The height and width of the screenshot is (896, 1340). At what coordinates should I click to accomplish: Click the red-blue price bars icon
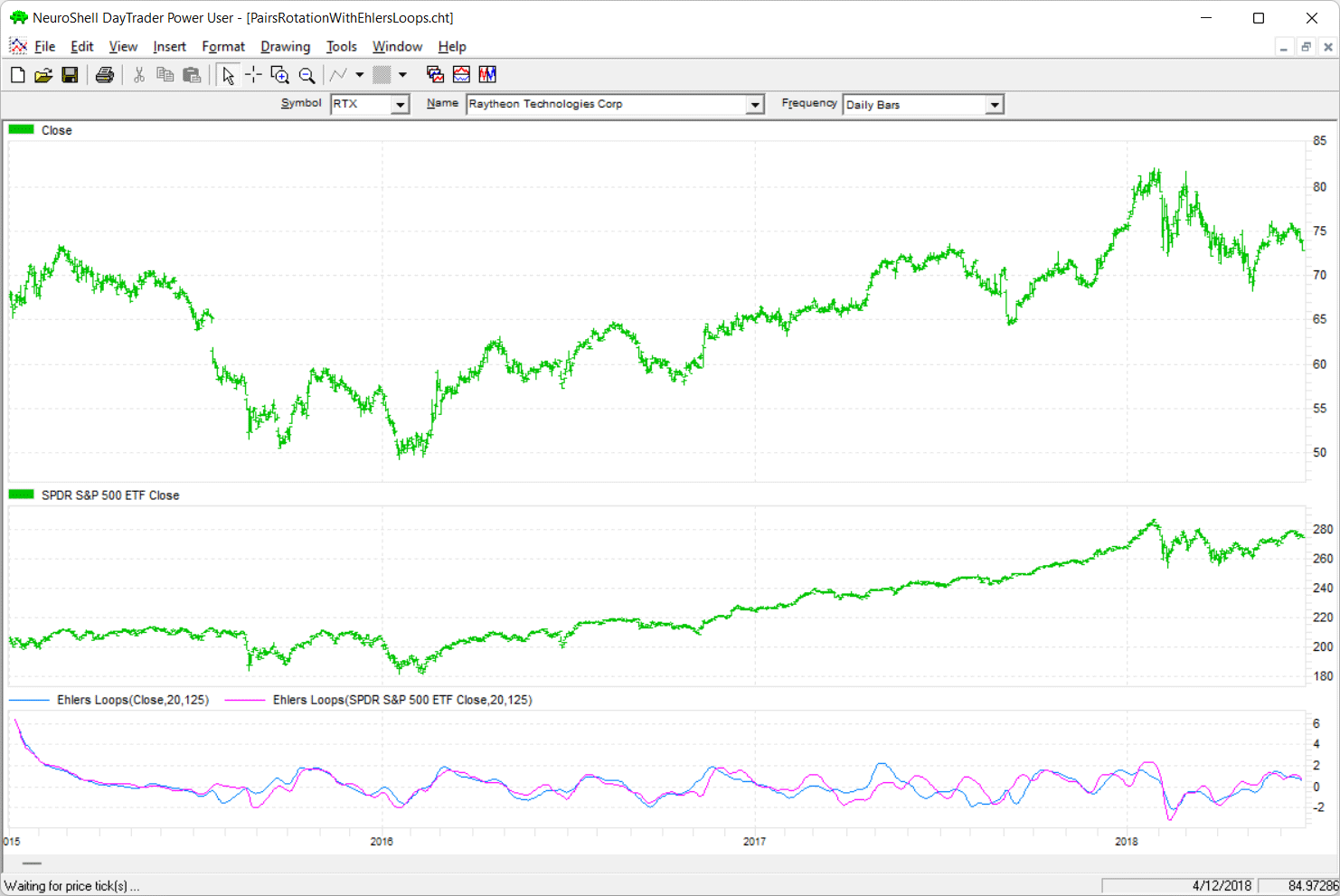pos(487,75)
